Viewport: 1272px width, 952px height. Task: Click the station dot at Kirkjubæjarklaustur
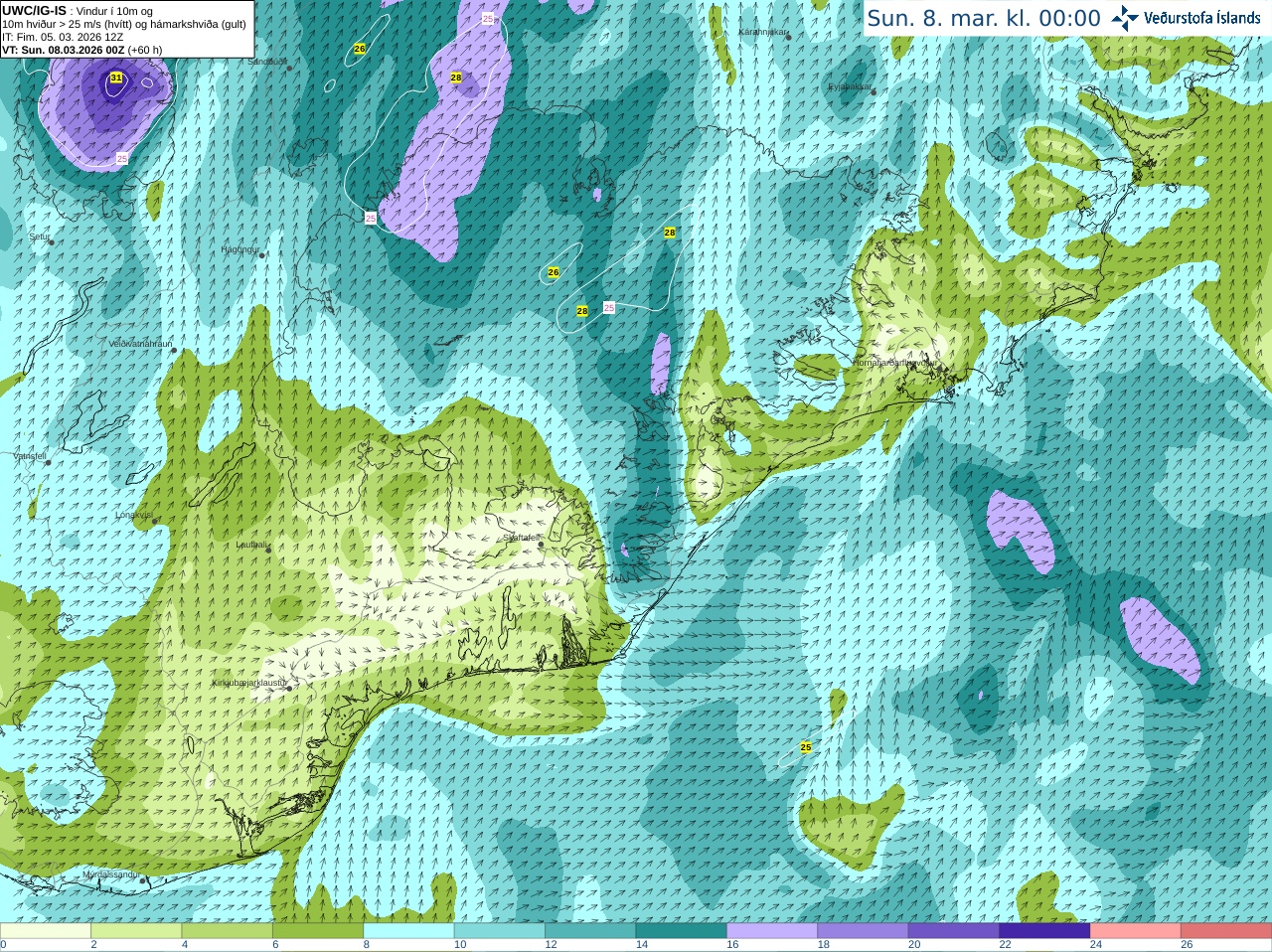coord(289,689)
